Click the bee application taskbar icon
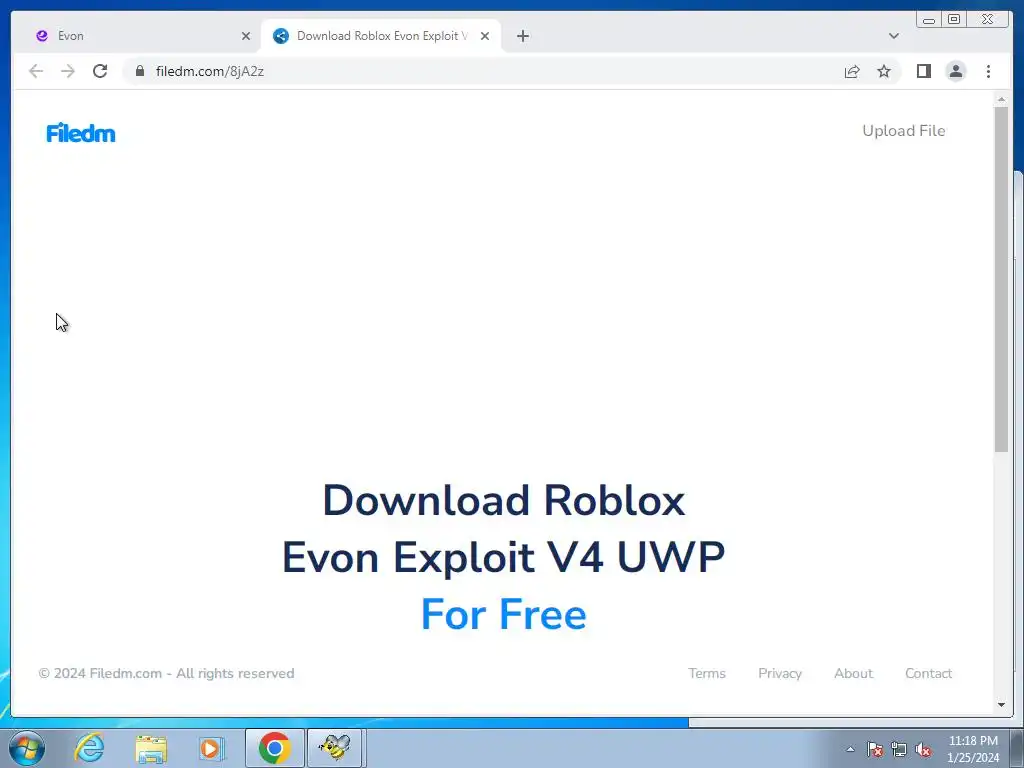This screenshot has height=768, width=1024. [x=334, y=748]
